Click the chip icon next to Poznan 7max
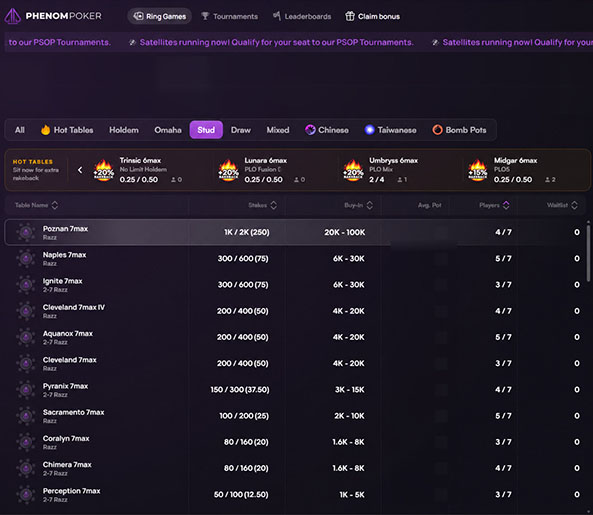Image resolution: width=593 pixels, height=515 pixels. [26, 232]
